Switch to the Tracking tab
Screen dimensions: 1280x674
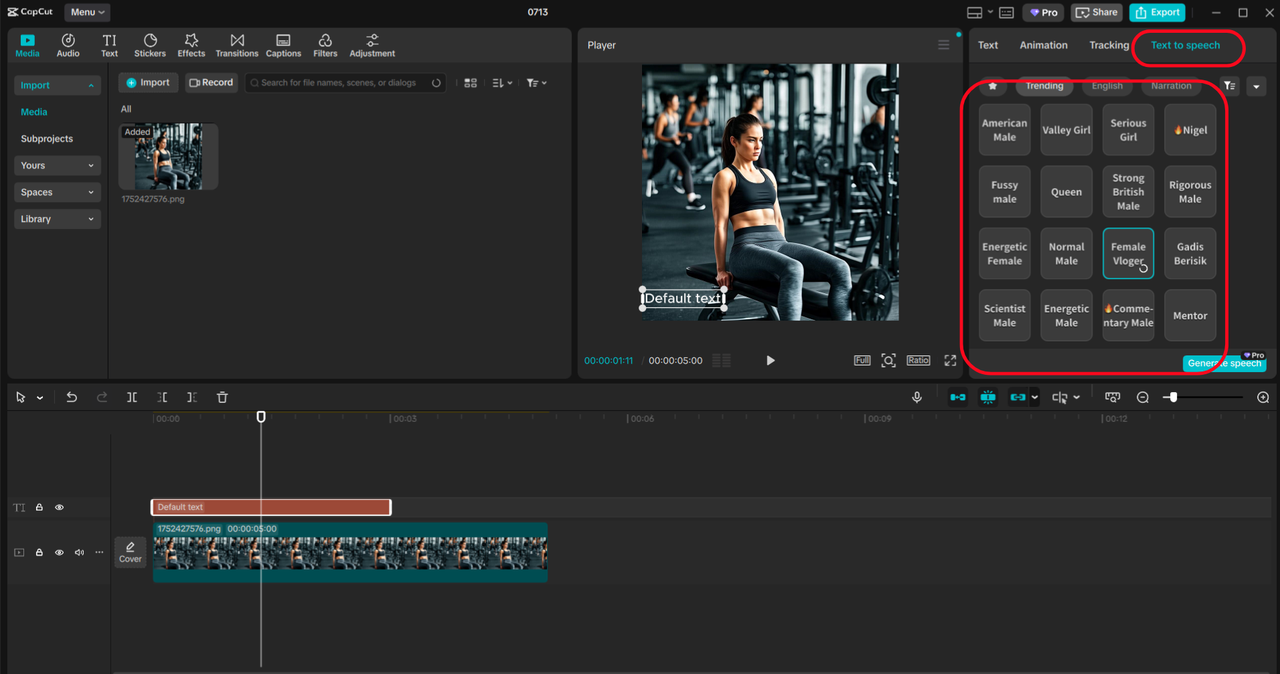pyautogui.click(x=1108, y=45)
